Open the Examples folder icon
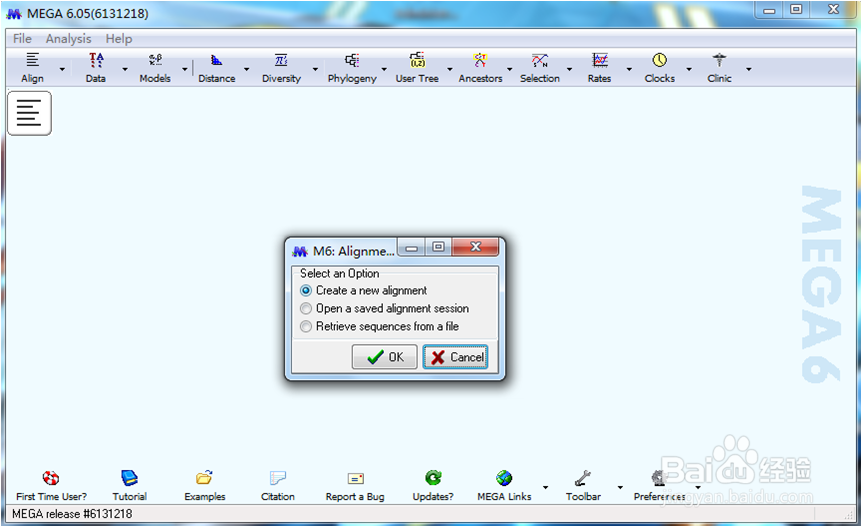This screenshot has height=527, width=862. 205,478
